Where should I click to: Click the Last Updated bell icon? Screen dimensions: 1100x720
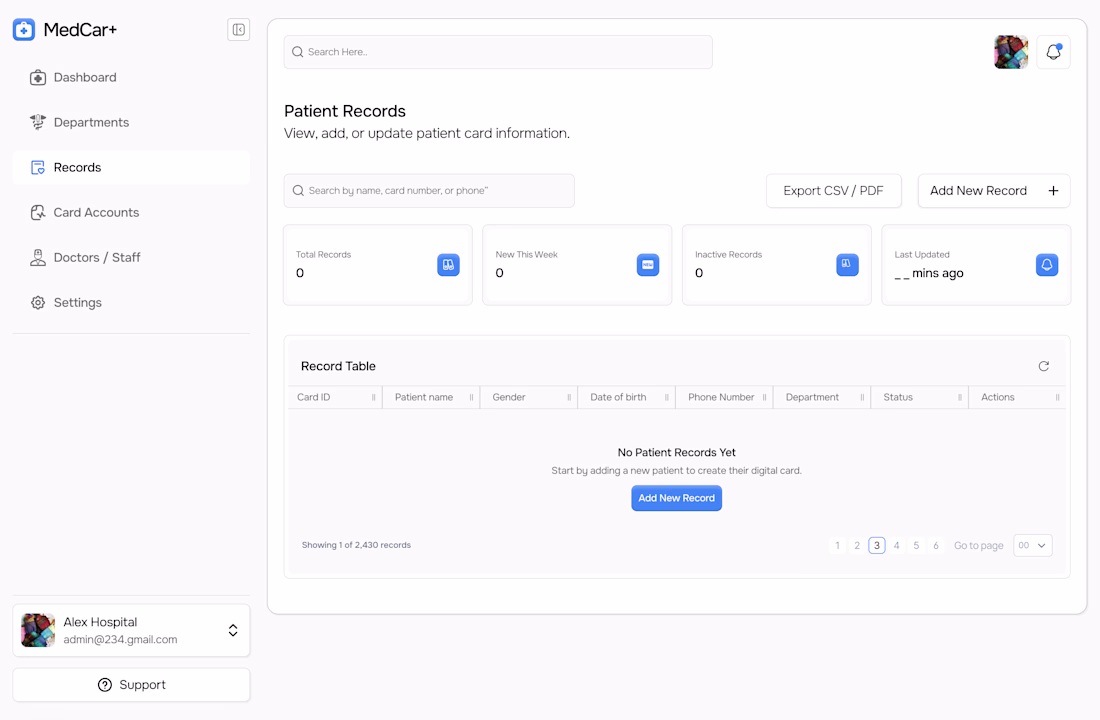[1047, 265]
